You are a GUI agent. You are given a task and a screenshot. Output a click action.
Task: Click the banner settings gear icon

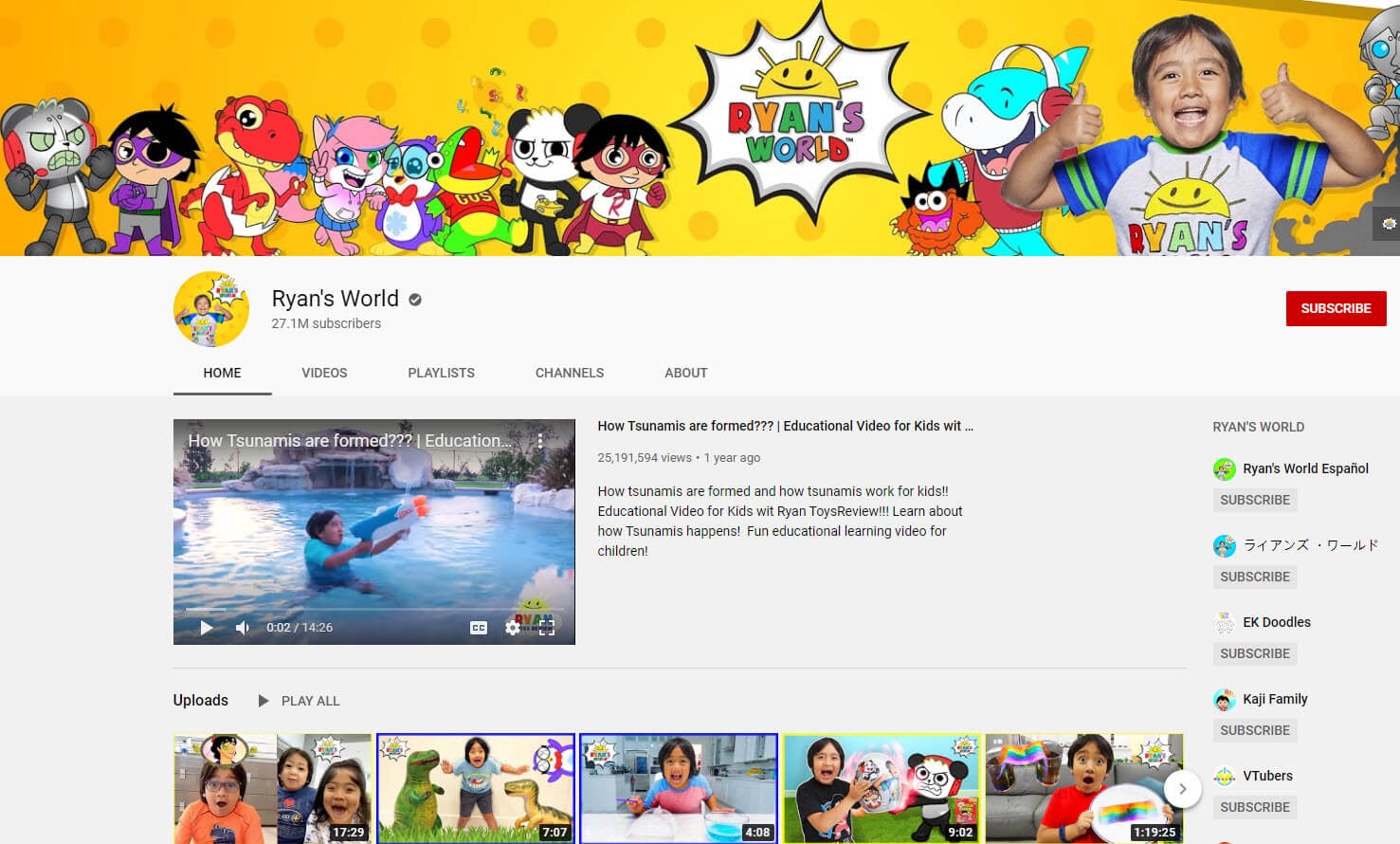[x=1389, y=224]
